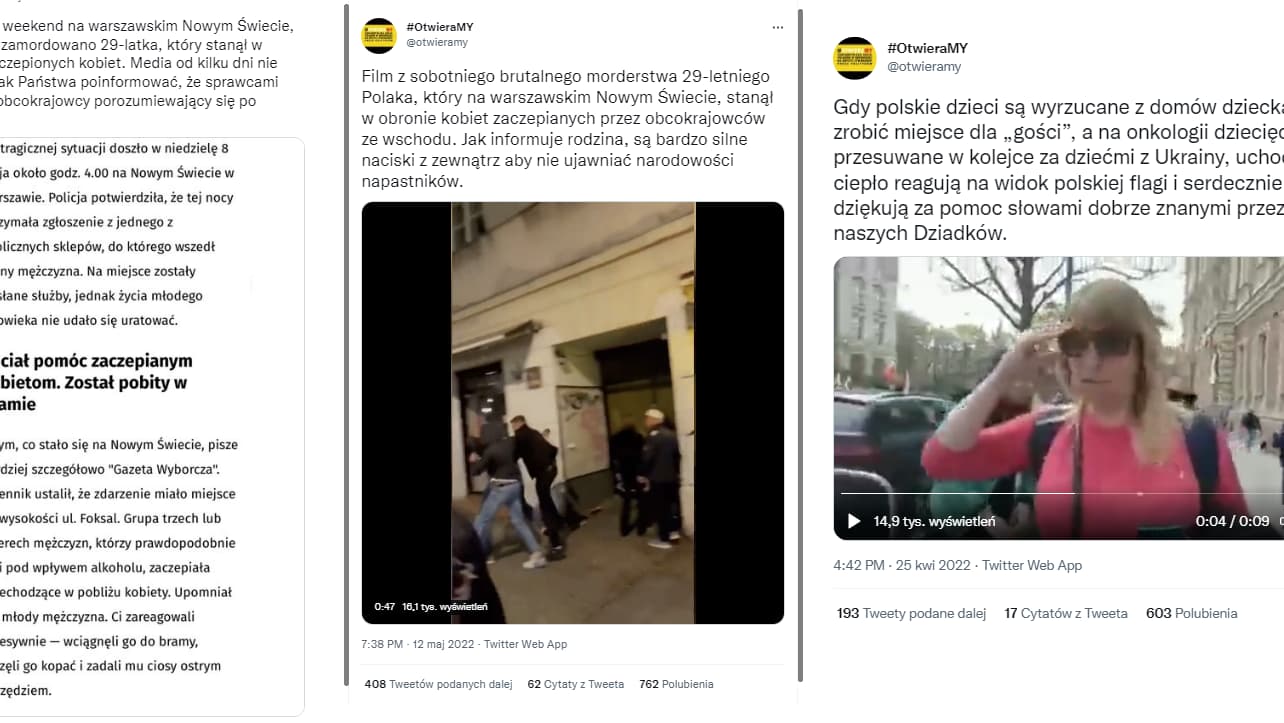
Task: View 408 Tweetów podanych dalej
Action: pyautogui.click(x=438, y=684)
